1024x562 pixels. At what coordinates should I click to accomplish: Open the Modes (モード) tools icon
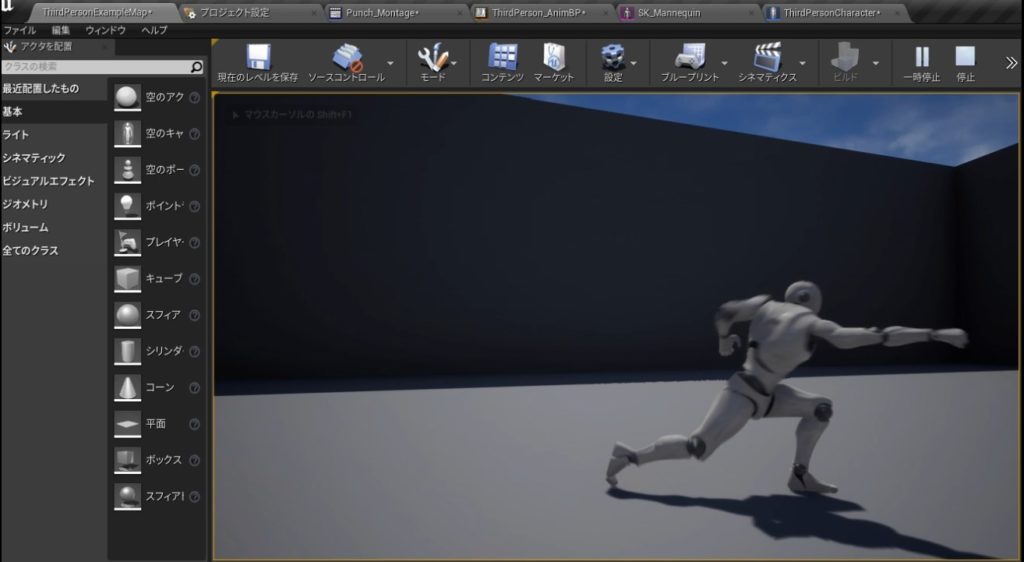click(432, 57)
